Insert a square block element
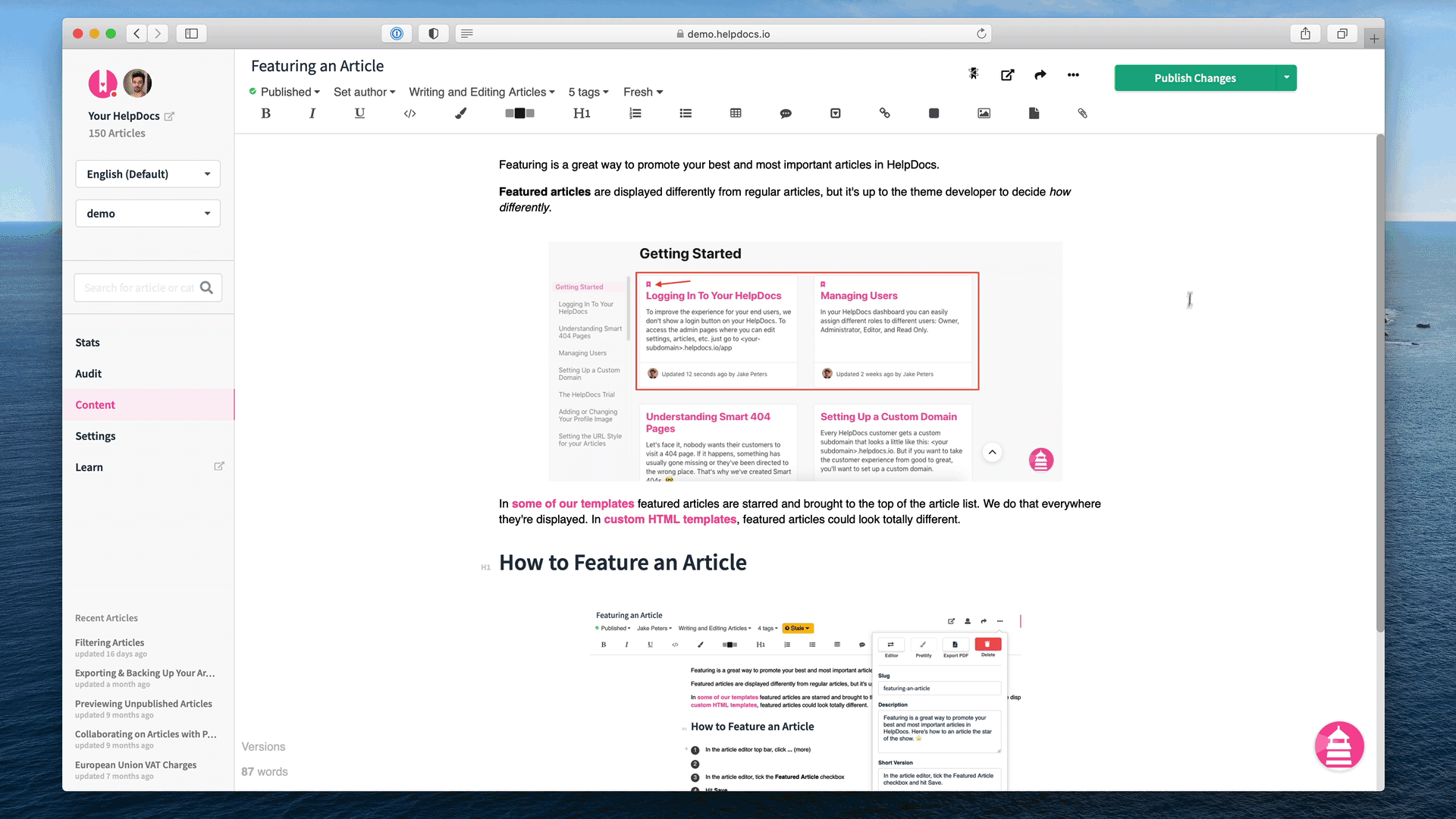The image size is (1456, 819). tap(934, 113)
